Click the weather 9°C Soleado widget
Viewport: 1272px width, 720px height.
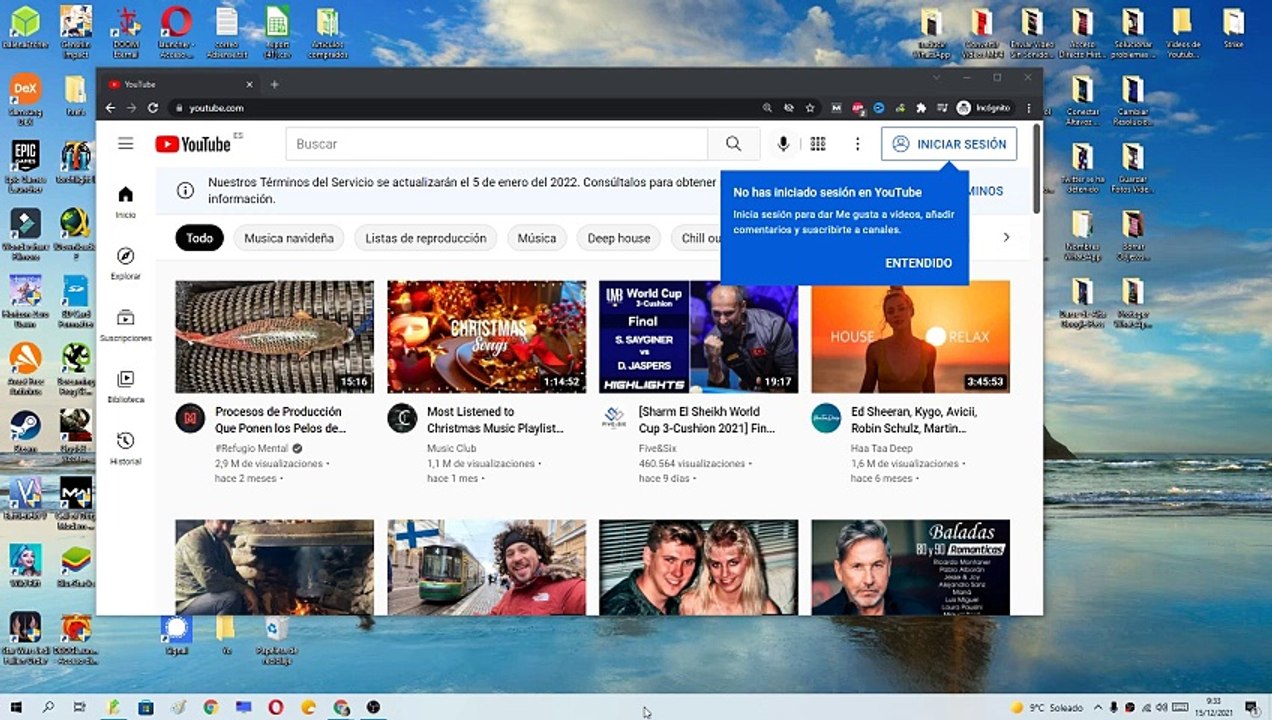click(1047, 708)
